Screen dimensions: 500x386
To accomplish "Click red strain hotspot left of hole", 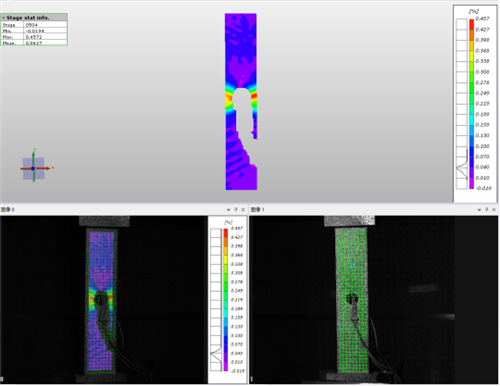I will click(228, 99).
